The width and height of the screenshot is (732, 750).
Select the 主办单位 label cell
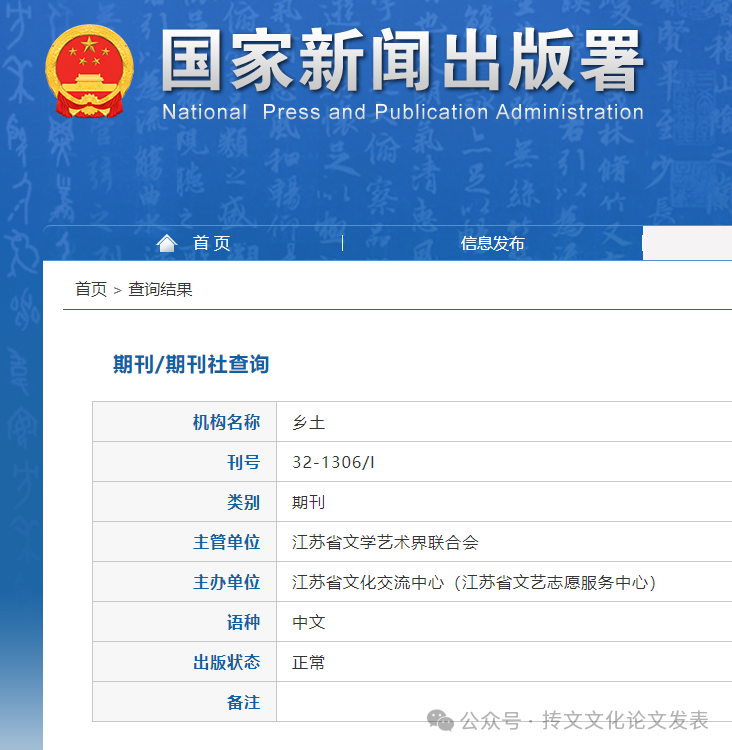tap(185, 582)
